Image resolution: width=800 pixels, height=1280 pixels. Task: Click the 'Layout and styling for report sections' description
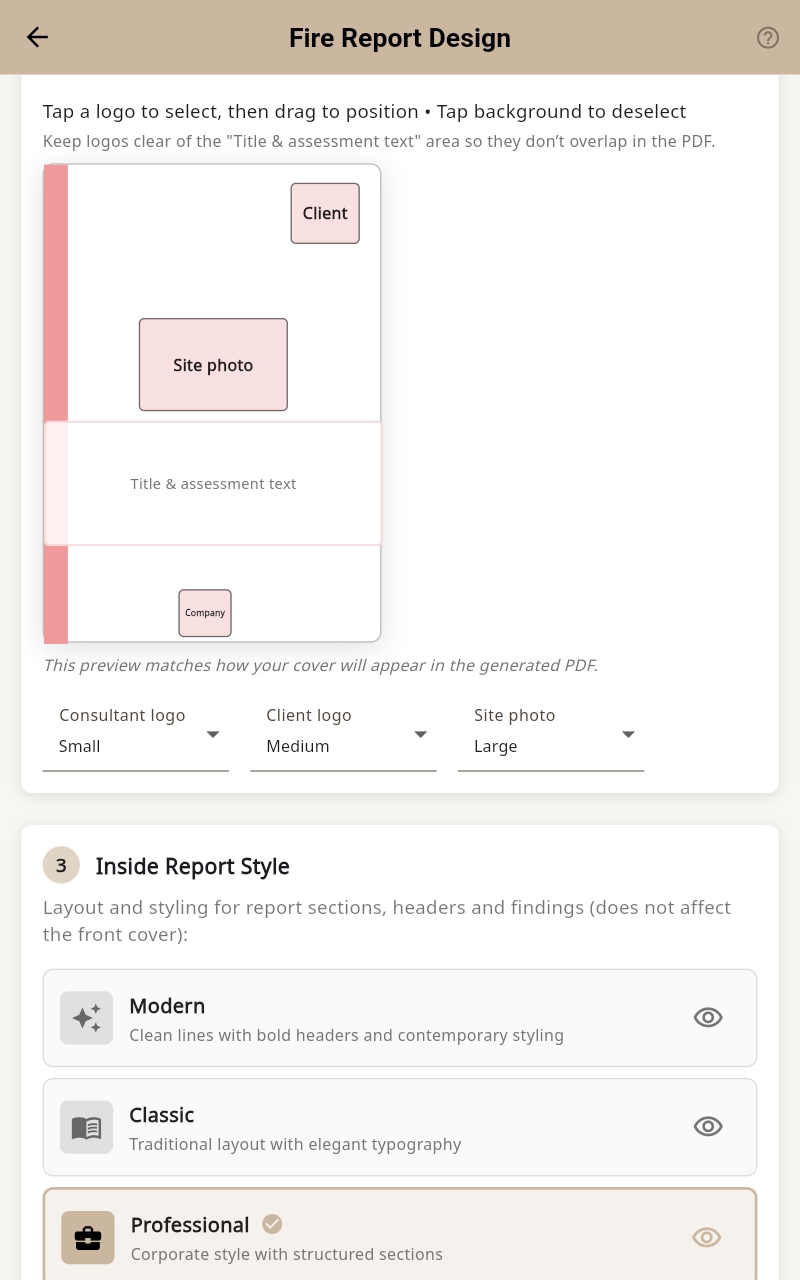tap(387, 921)
